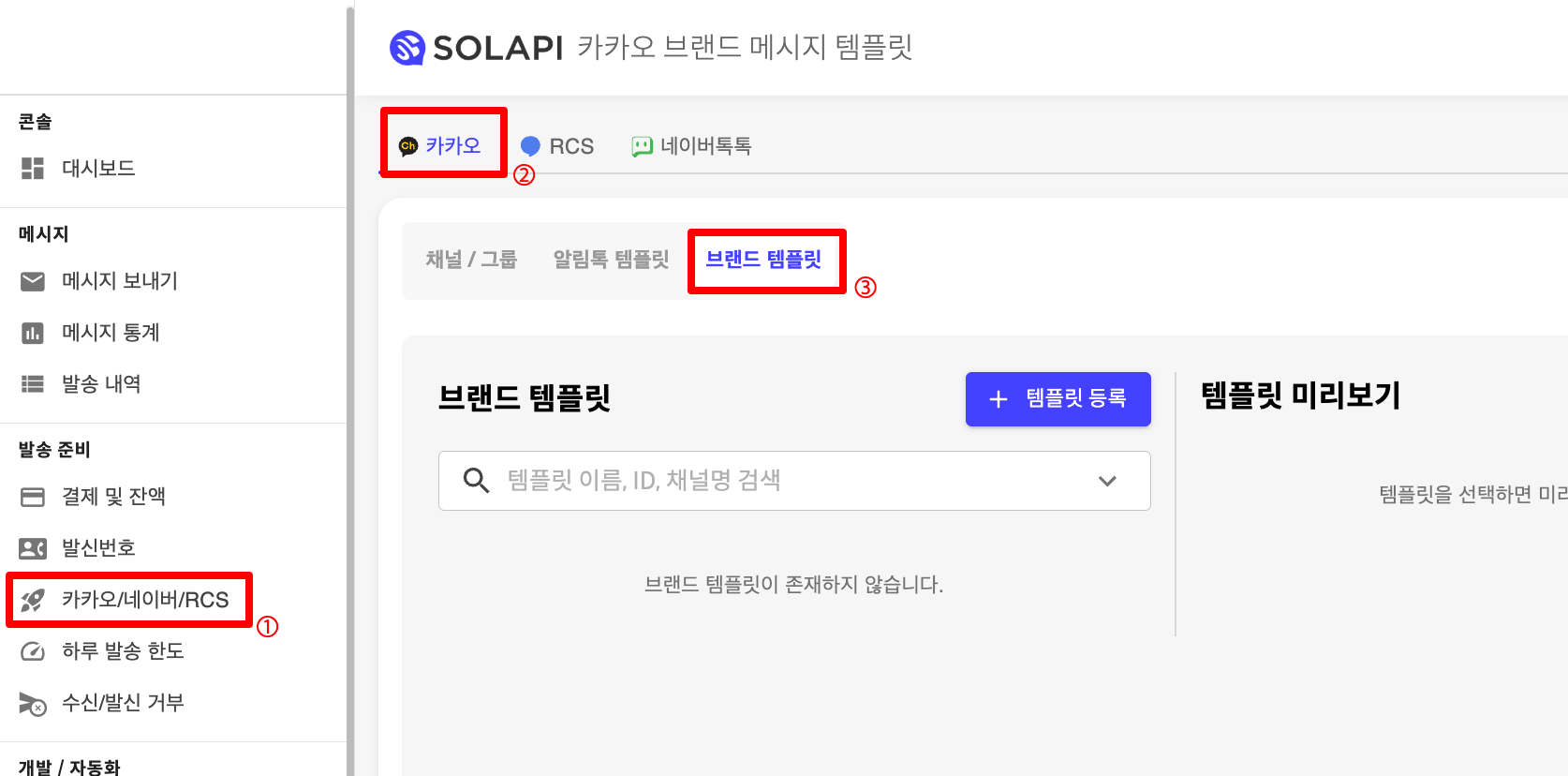Click the 메시지 보내기 envelope icon
This screenshot has width=1568, height=776.
click(x=33, y=281)
